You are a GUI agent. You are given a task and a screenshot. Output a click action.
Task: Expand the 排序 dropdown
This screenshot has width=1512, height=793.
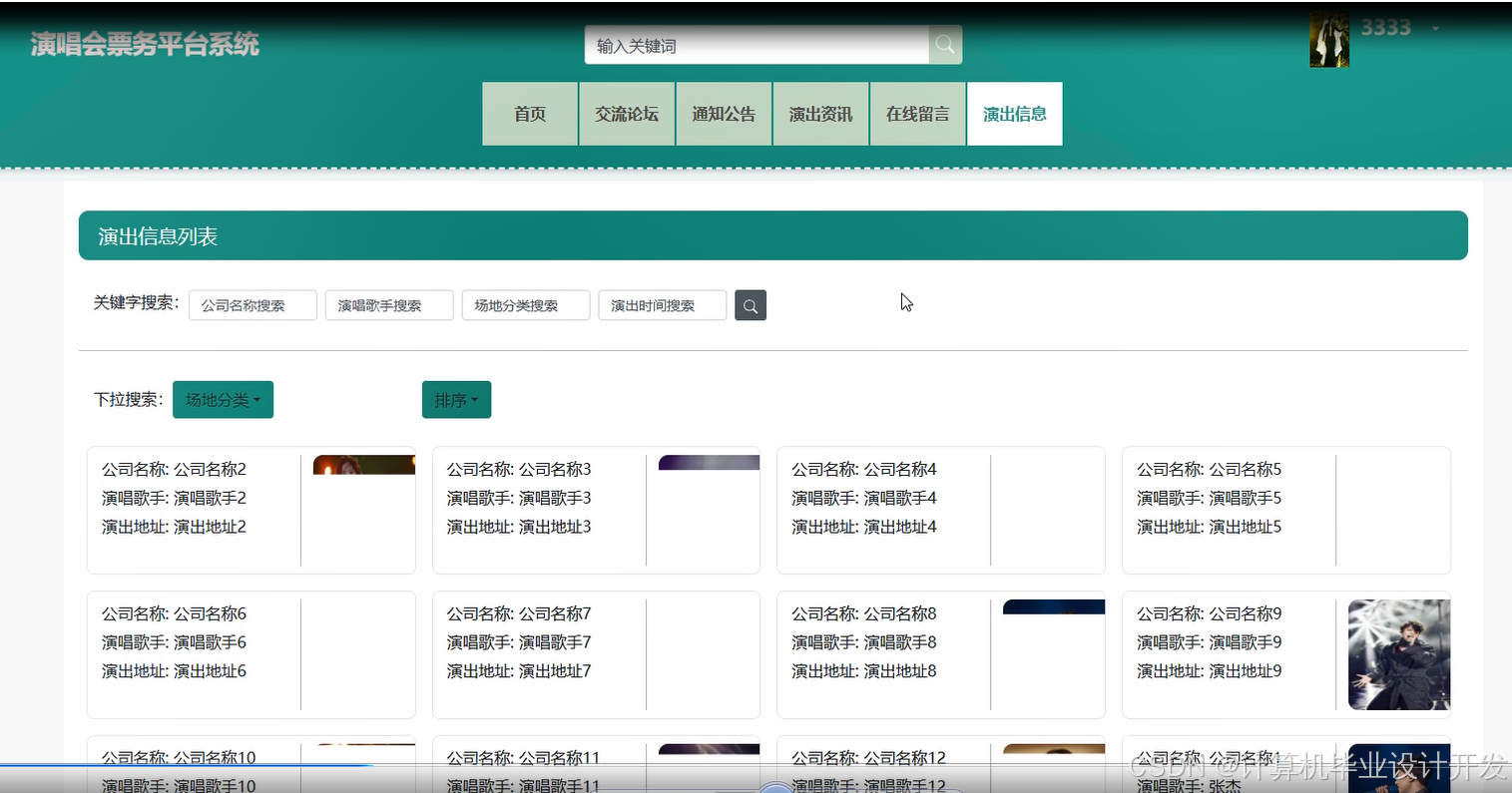[x=456, y=400]
